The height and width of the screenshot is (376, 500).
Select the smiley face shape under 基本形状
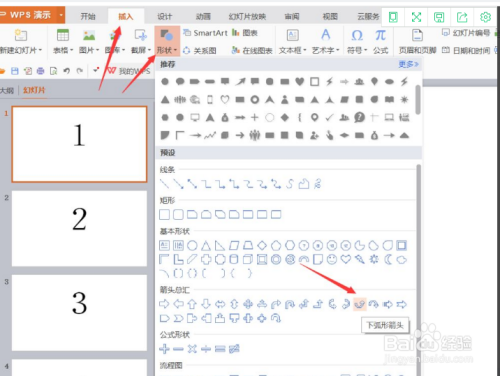point(332,259)
